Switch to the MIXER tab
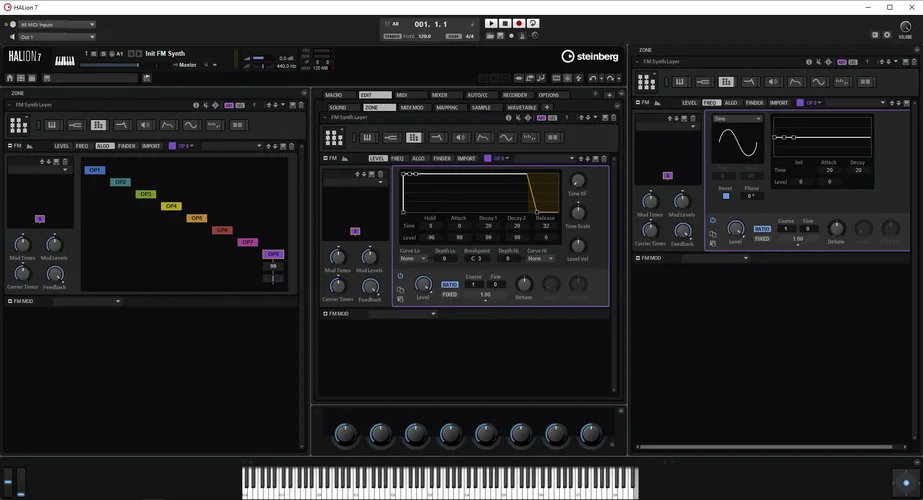The width and height of the screenshot is (923, 500). (x=439, y=95)
